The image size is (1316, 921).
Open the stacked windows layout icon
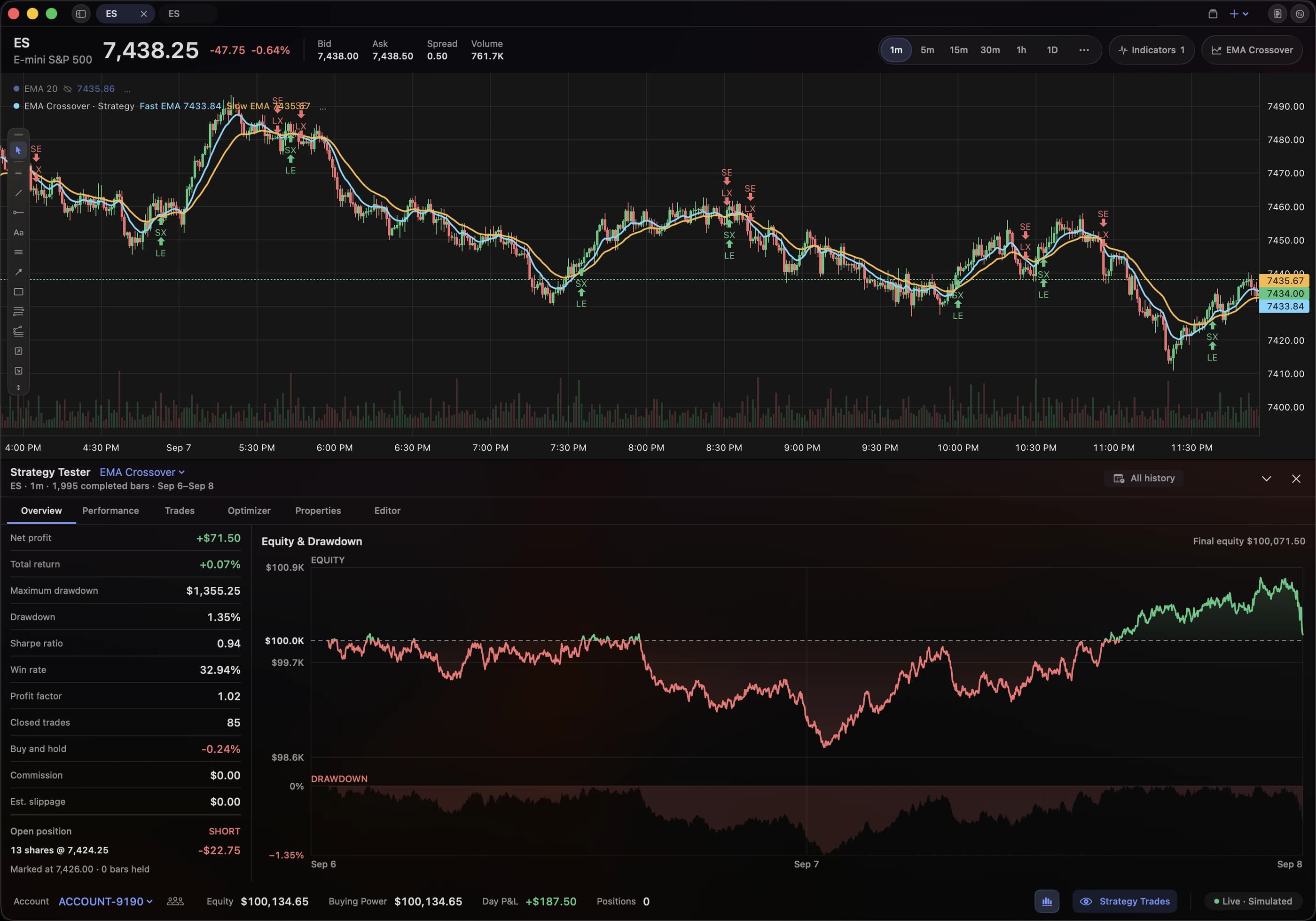(1213, 14)
